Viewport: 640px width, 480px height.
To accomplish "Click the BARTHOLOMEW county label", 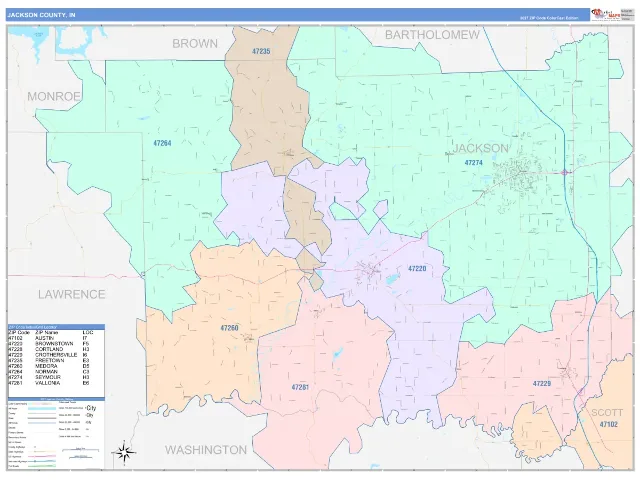I will 432,35.
